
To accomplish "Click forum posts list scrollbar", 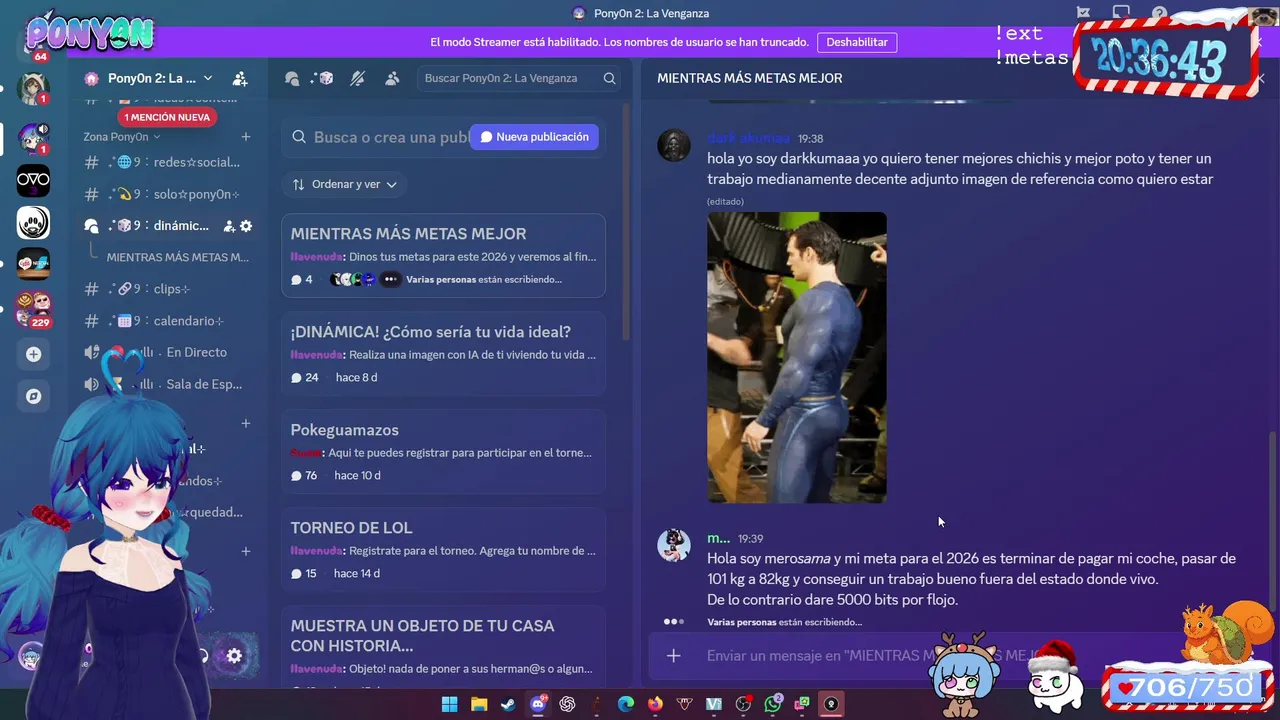I will point(627,220).
